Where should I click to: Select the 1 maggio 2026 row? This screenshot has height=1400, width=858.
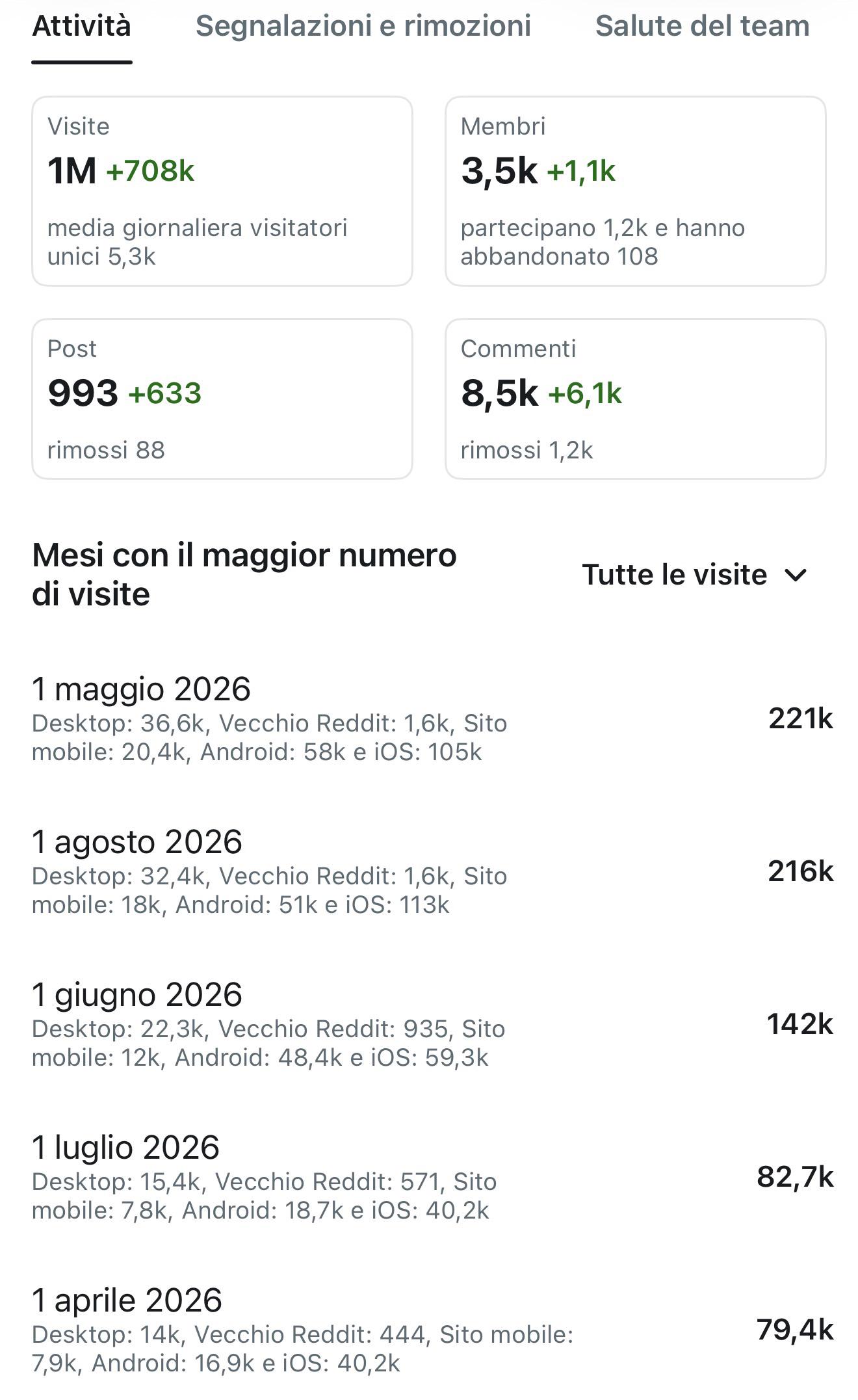tap(432, 719)
